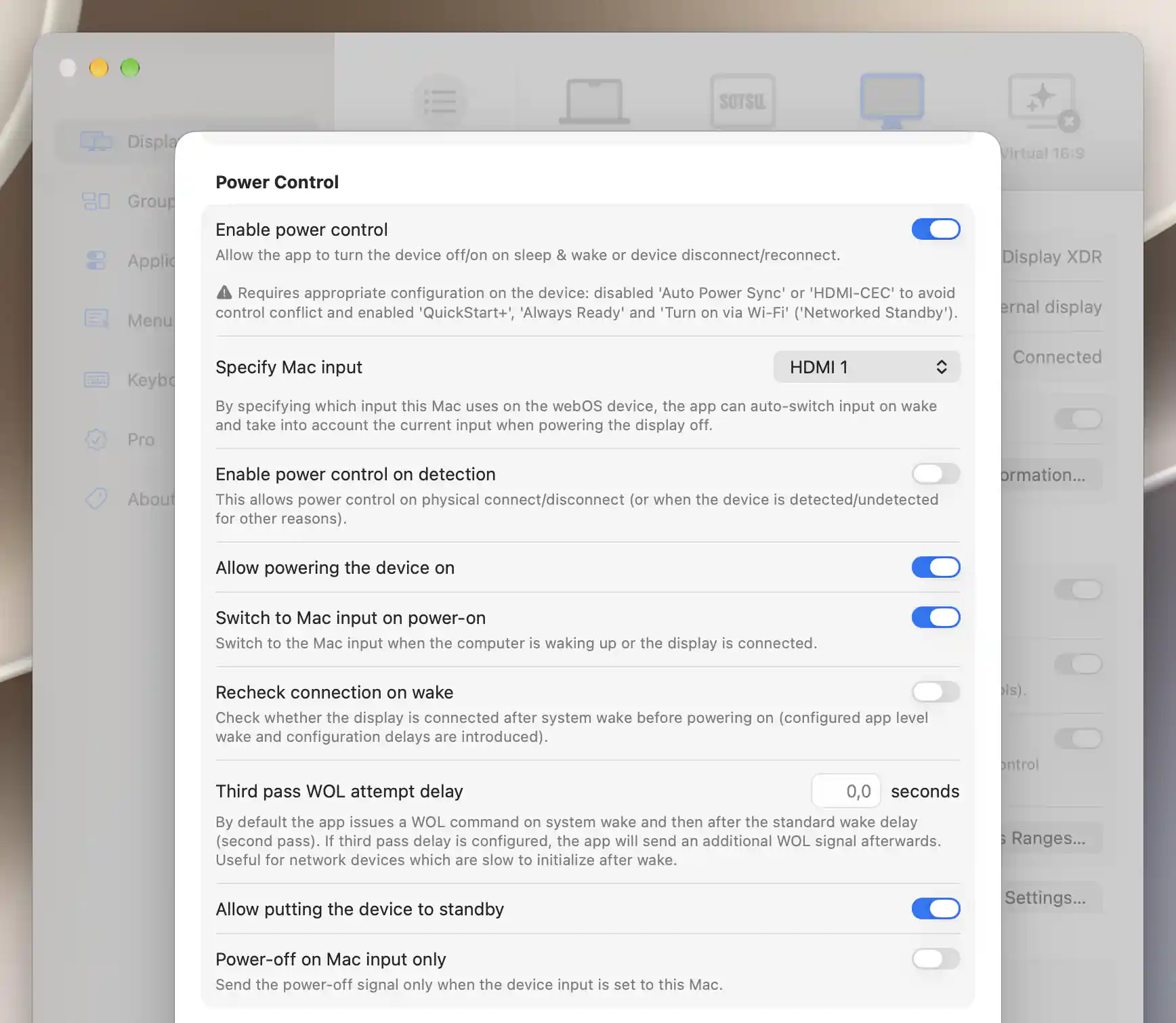This screenshot has width=1176, height=1023.
Task: Disable Allow powering the device on
Action: pos(936,567)
